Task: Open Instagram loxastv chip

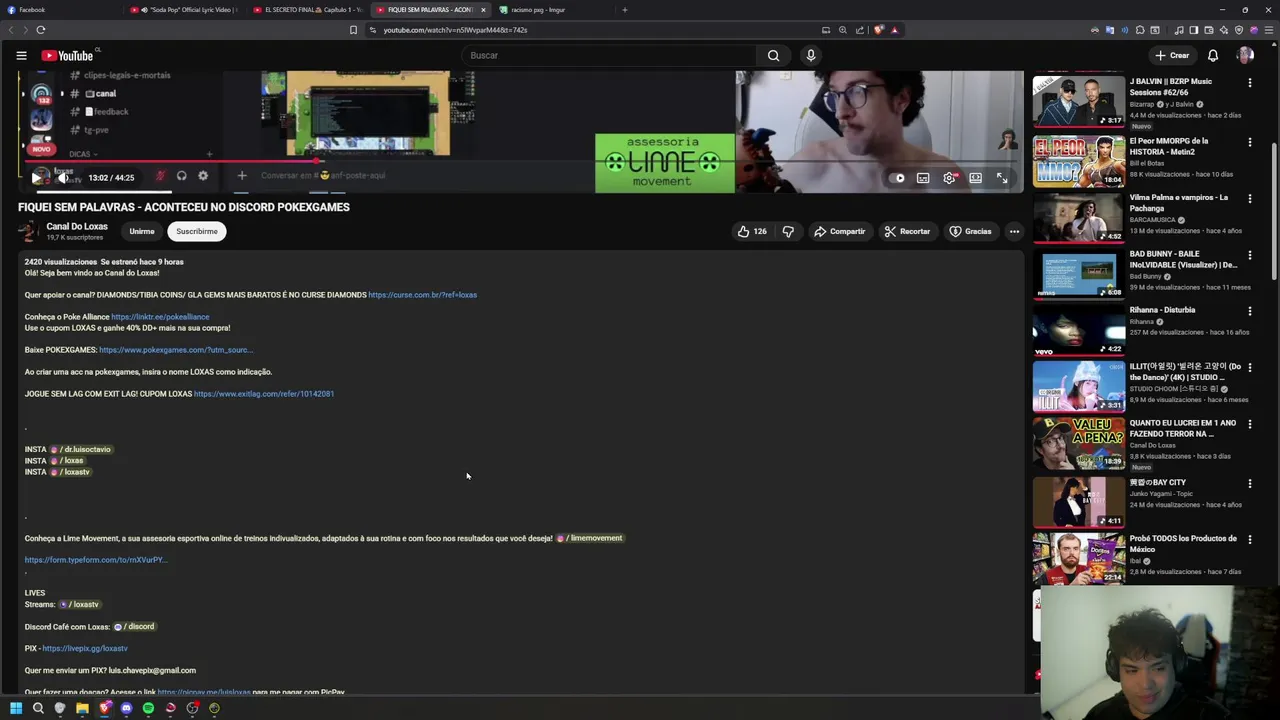Action: click(x=71, y=472)
